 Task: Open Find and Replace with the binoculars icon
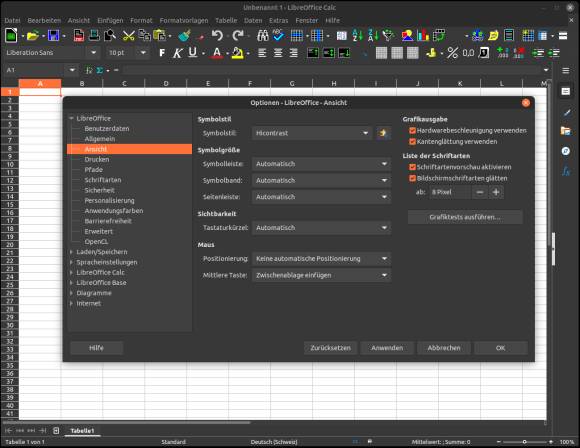(x=263, y=36)
